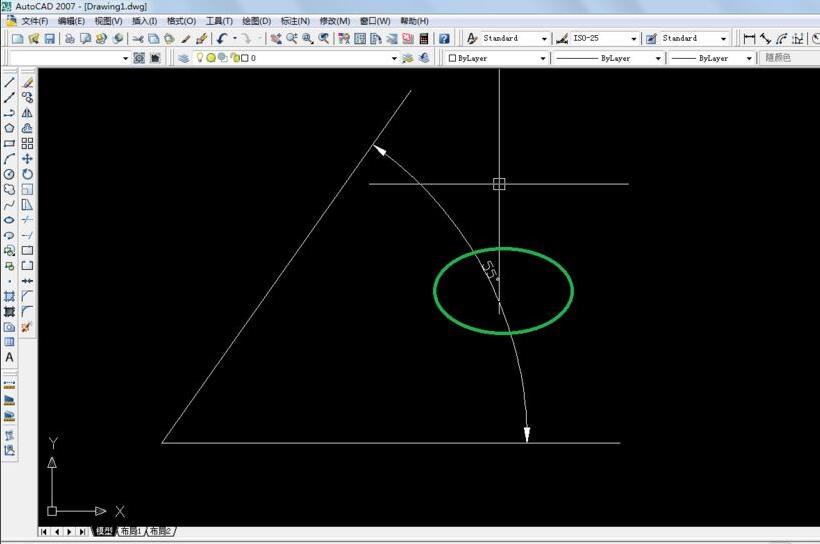
Task: Select the Rotate tool
Action: click(x=27, y=174)
